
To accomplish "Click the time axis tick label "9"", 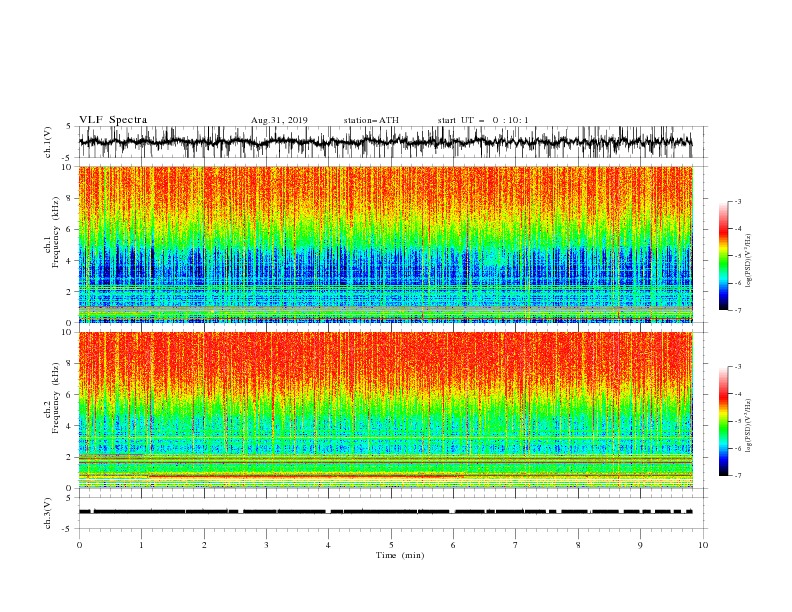I will click(x=640, y=545).
